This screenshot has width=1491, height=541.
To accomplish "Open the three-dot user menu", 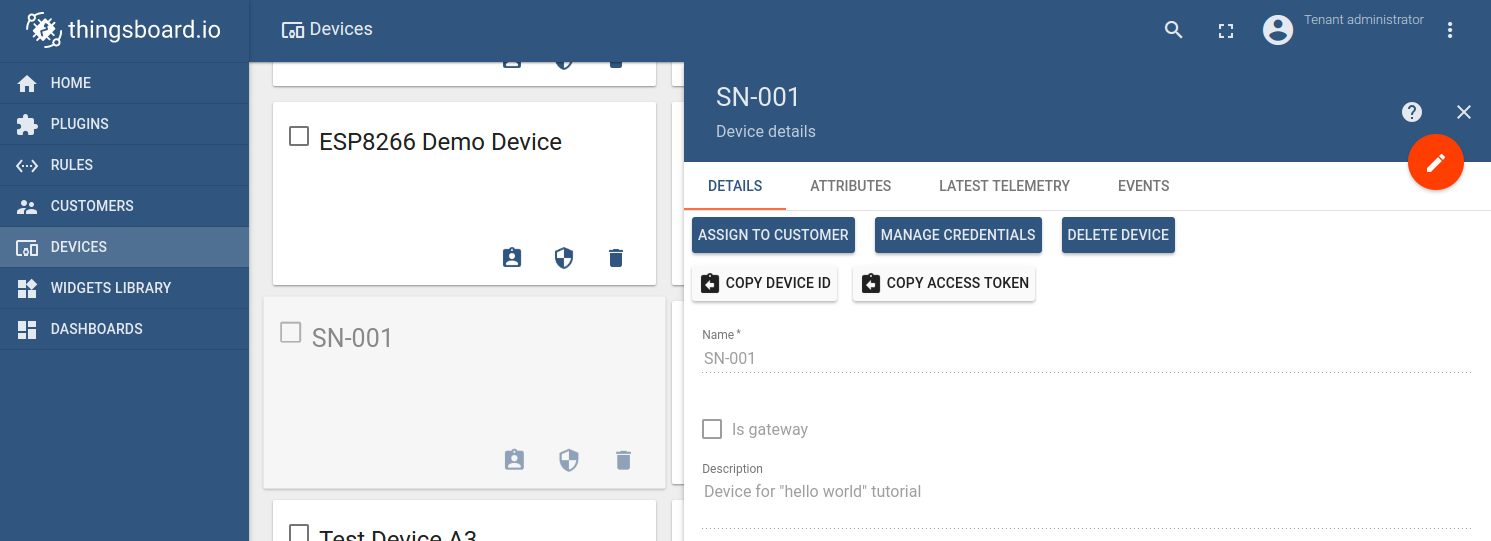I will click(1450, 30).
